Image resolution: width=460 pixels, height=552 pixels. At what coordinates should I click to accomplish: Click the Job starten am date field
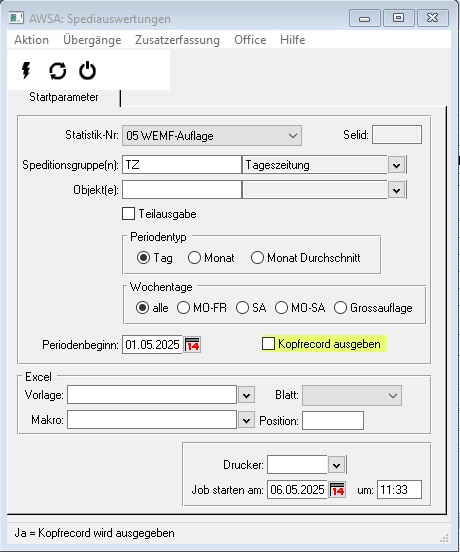coord(297,490)
